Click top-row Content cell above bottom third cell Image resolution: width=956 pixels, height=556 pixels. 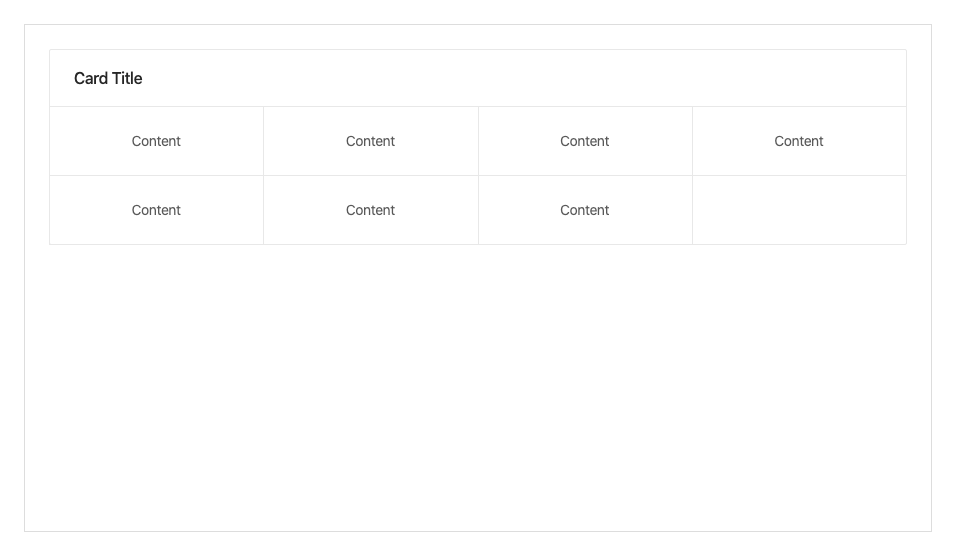[x=584, y=141]
